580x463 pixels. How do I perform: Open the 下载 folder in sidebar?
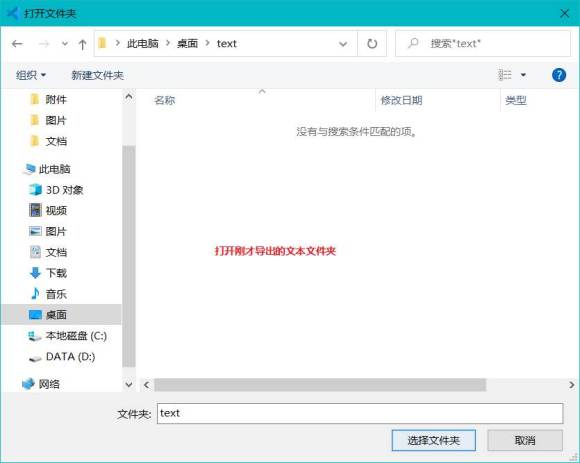click(48, 273)
